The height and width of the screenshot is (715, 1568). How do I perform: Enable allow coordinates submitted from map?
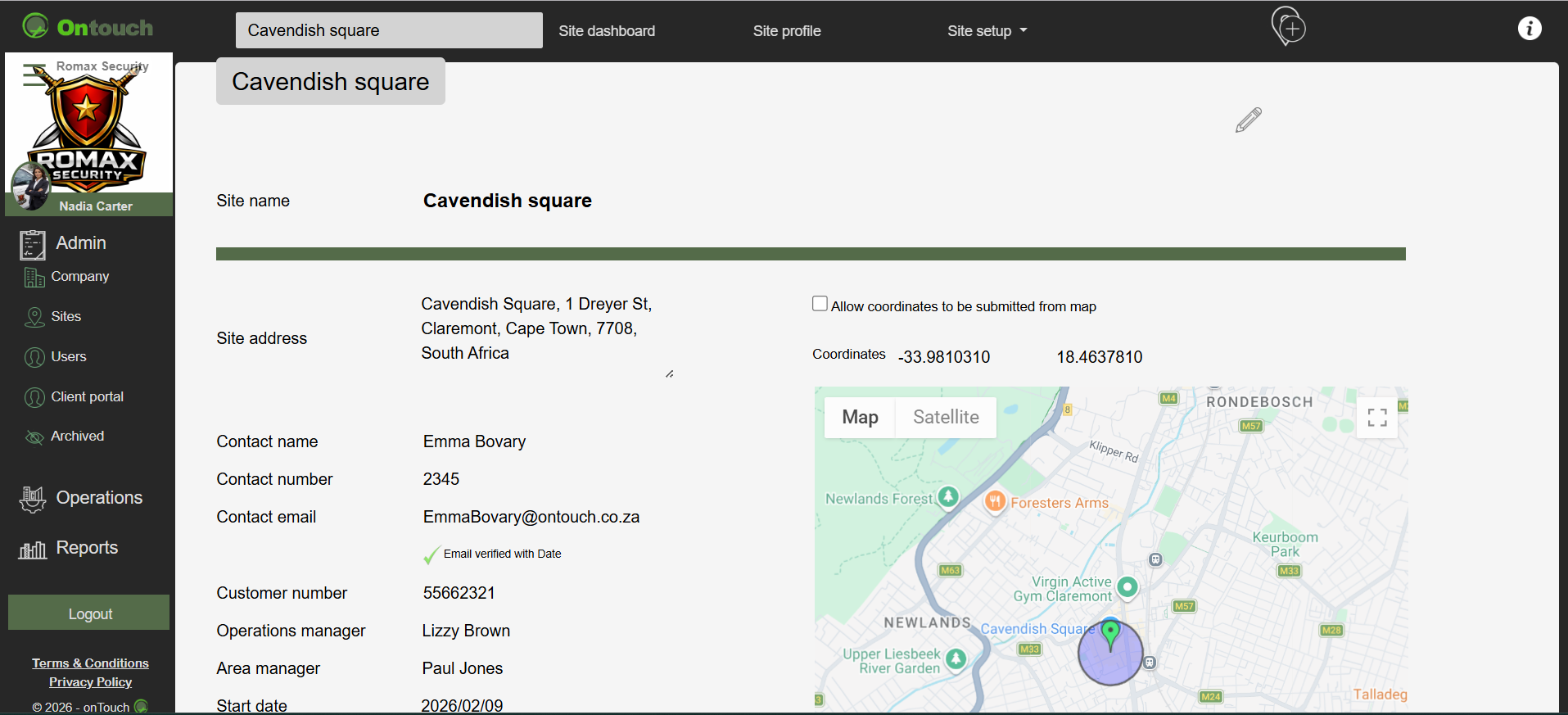[x=820, y=304]
